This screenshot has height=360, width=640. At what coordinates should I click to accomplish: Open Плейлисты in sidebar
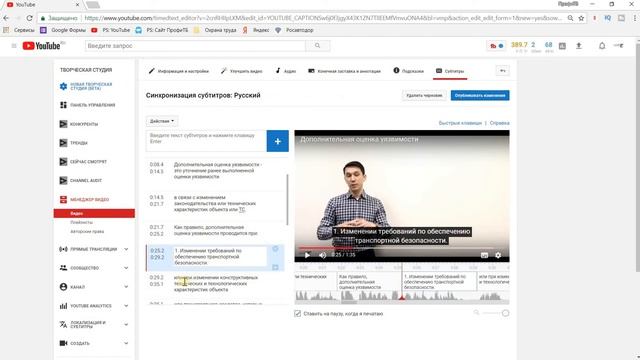[81, 222]
